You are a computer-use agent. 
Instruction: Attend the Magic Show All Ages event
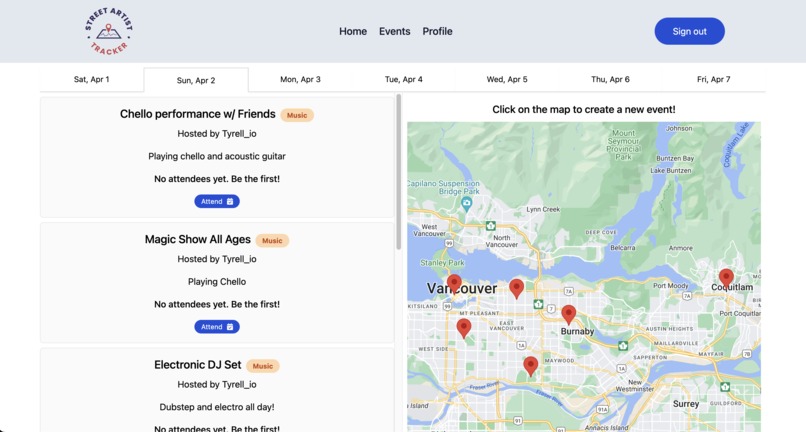click(x=217, y=327)
